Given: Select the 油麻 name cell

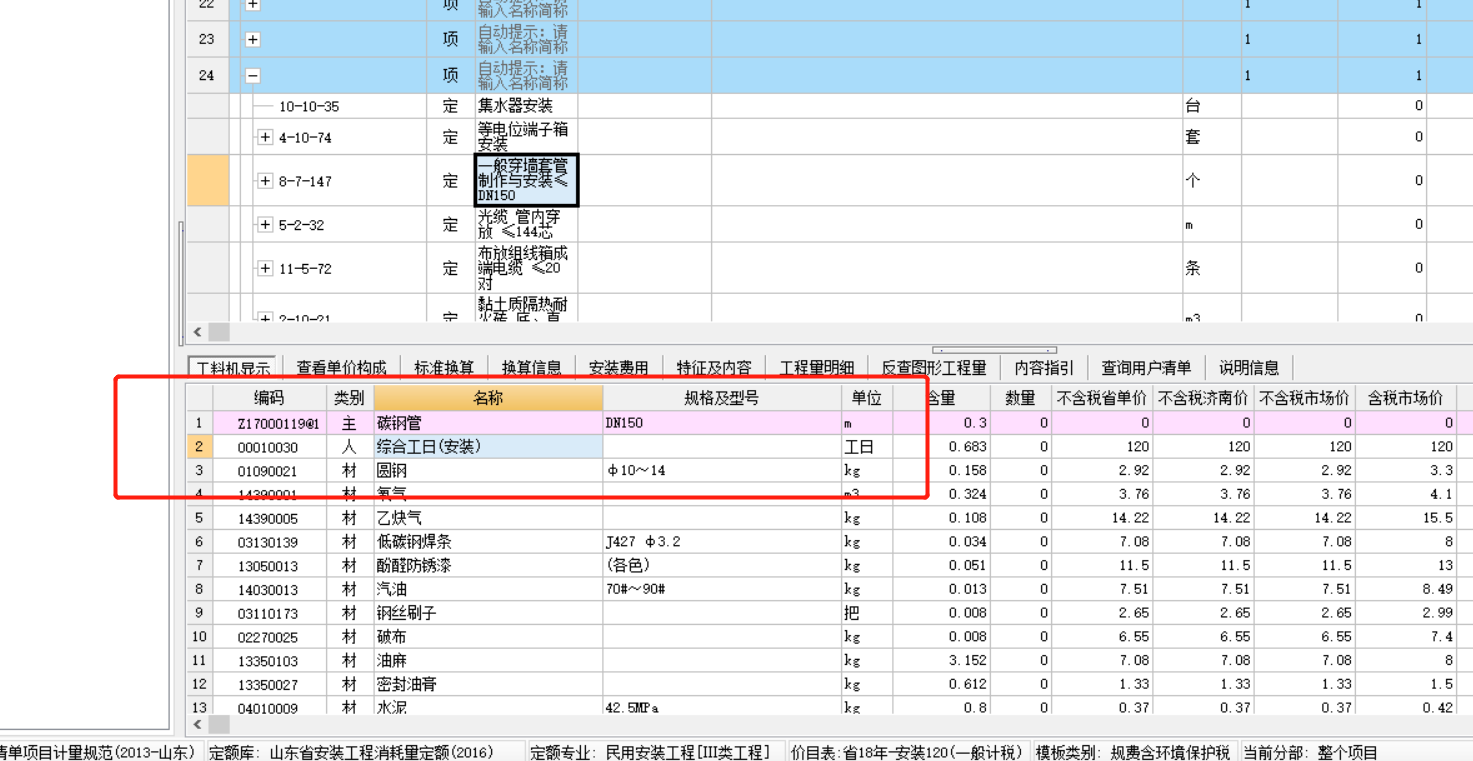Looking at the screenshot, I should pos(488,661).
